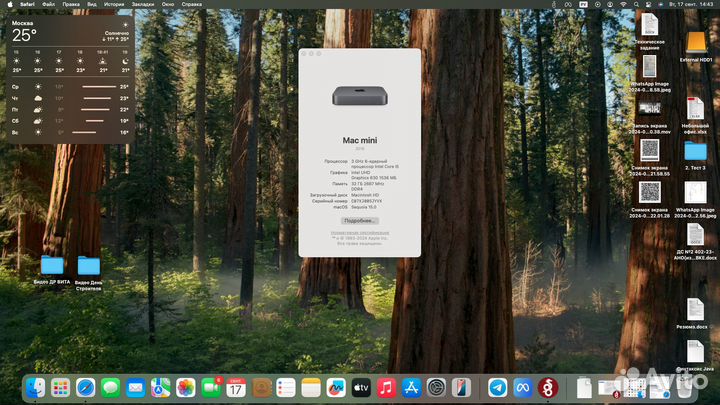
Task: Open Control Center in menu bar
Action: [x=648, y=4]
